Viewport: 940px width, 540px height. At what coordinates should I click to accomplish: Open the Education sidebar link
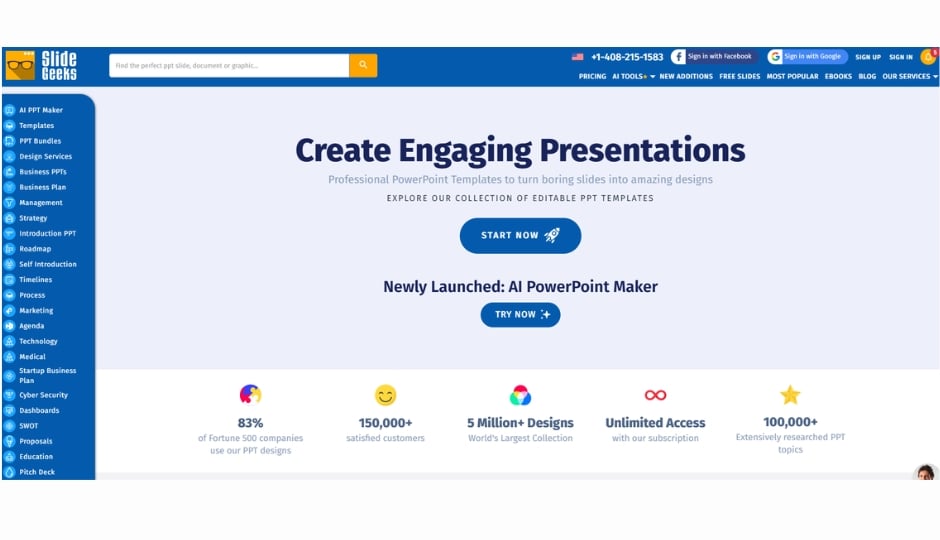coord(36,457)
